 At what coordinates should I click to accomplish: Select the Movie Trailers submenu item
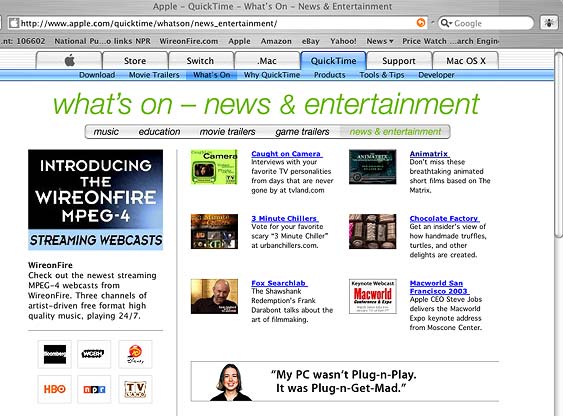point(154,75)
